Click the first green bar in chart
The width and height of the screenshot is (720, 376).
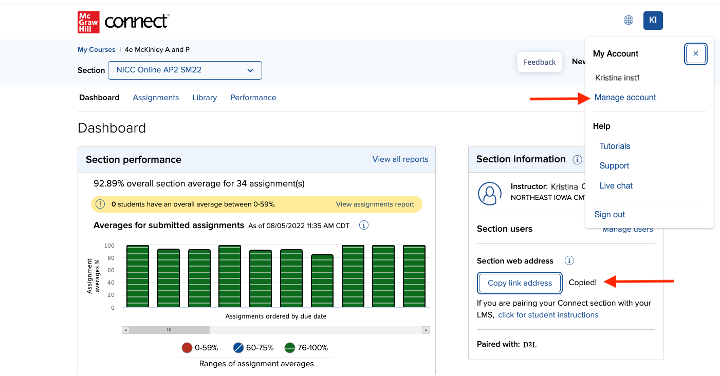(138, 276)
